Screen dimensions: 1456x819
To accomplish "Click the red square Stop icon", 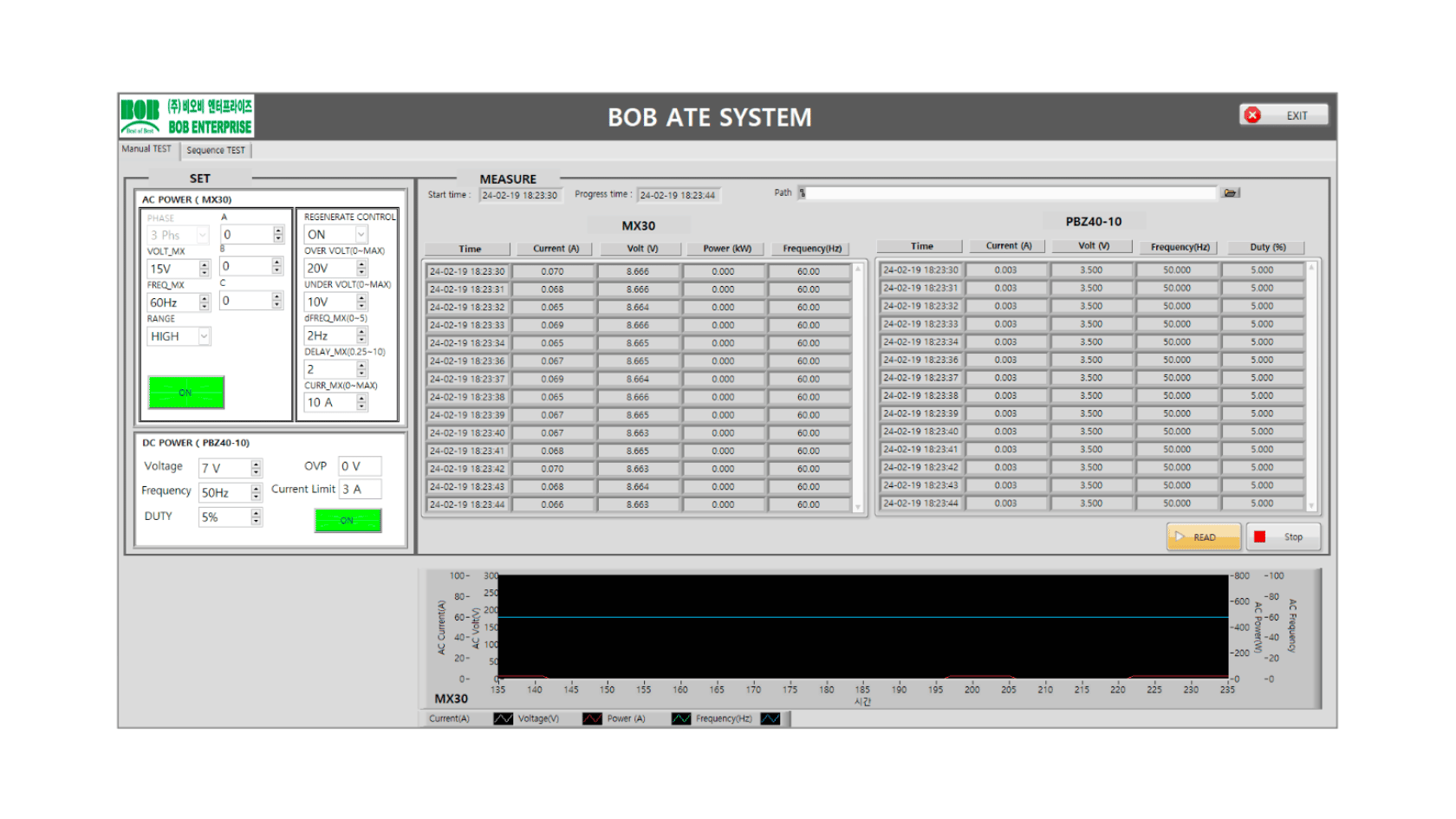I will tap(1259, 537).
